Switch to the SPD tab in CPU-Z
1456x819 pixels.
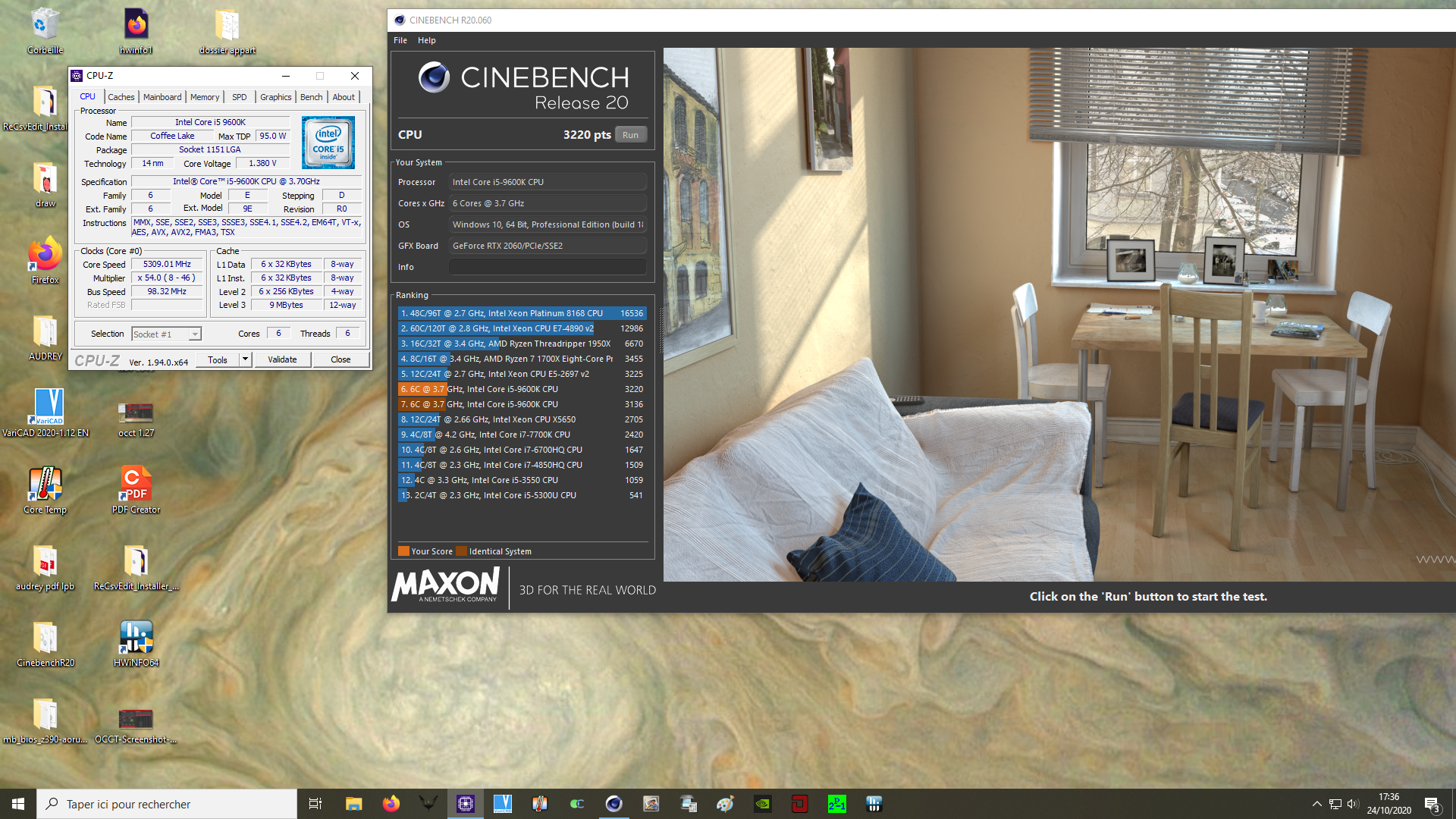pos(240,97)
